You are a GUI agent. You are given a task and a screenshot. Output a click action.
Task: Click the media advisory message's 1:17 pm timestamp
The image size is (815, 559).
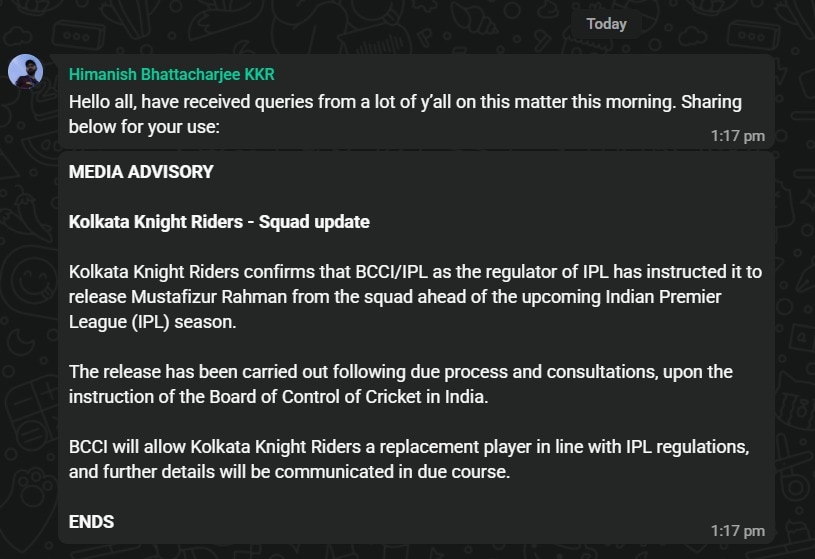coord(738,531)
